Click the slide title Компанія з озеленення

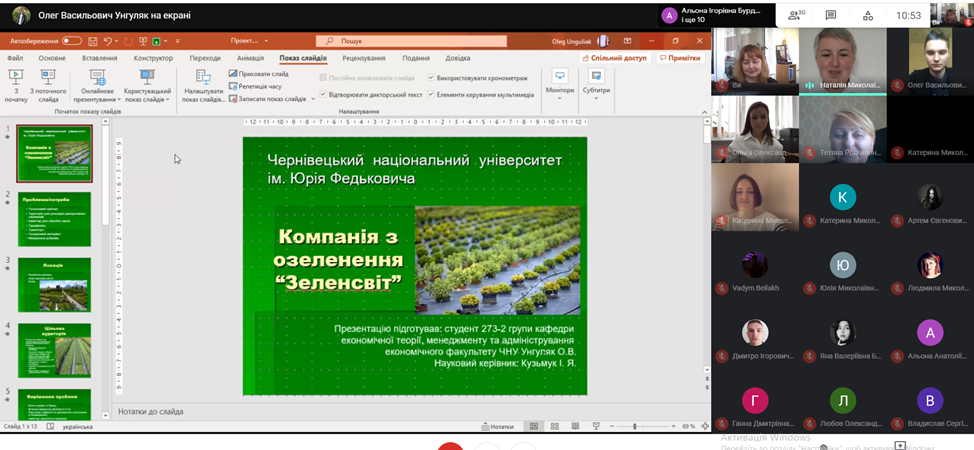click(x=338, y=260)
